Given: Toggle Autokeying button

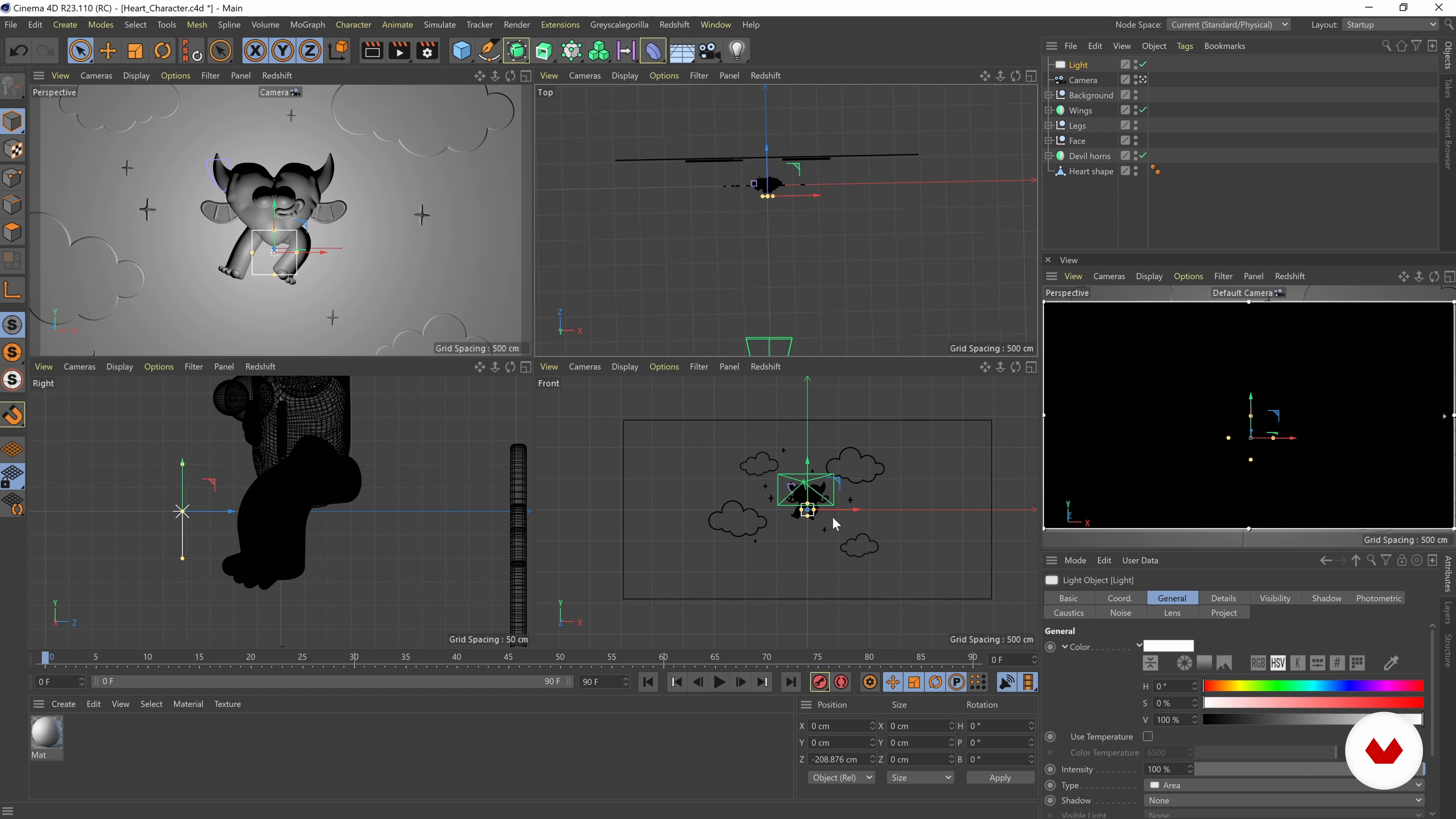Looking at the screenshot, I should 841,682.
